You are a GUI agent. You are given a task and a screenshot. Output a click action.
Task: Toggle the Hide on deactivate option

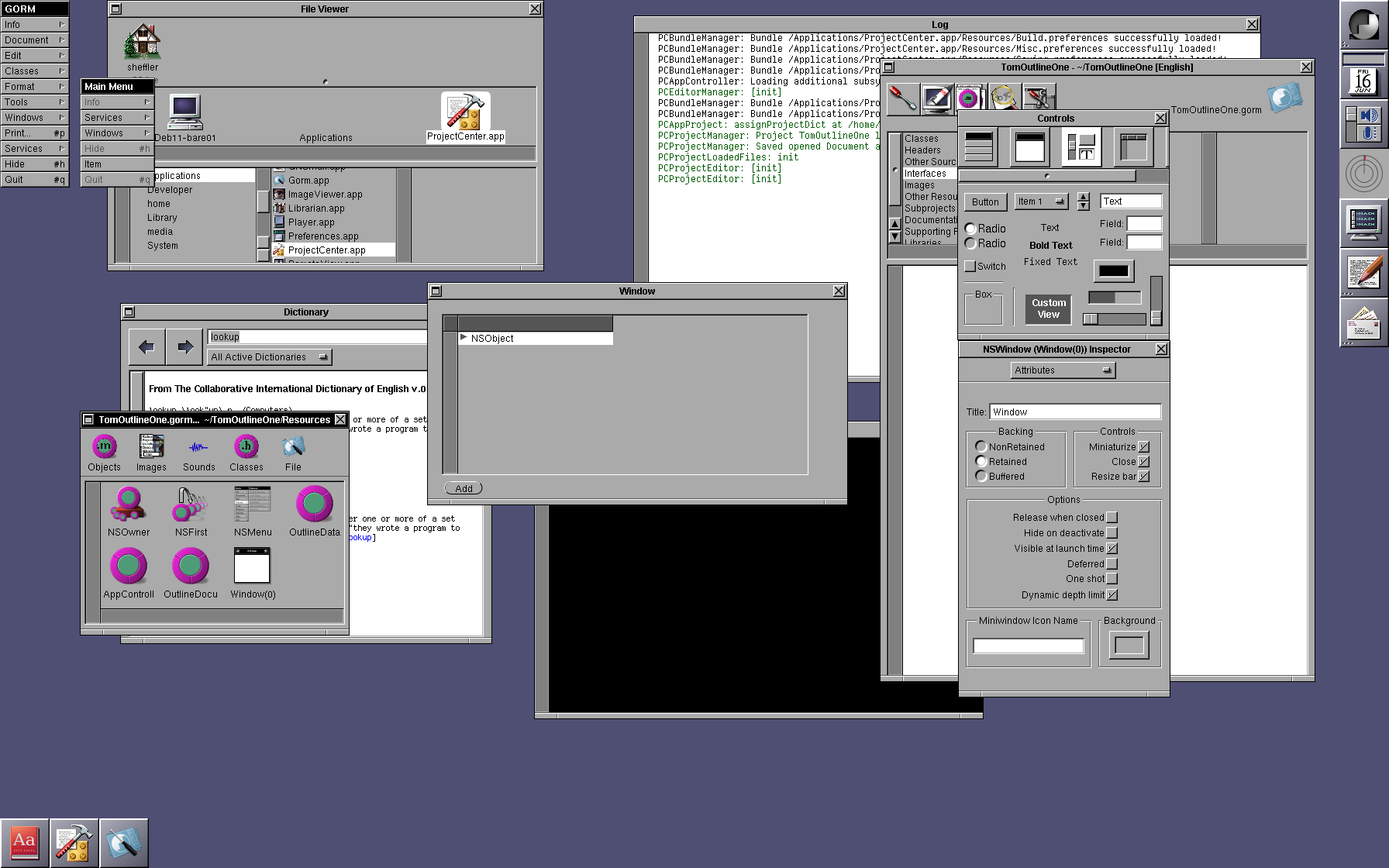tap(1112, 532)
